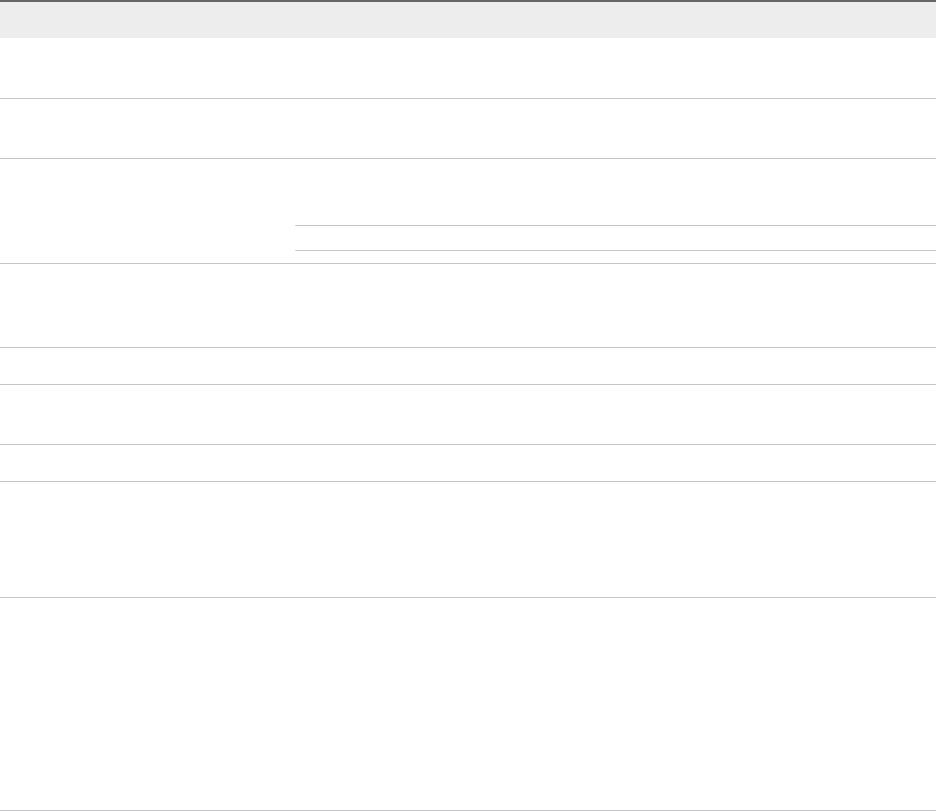Select the second empty table row

[468, 128]
